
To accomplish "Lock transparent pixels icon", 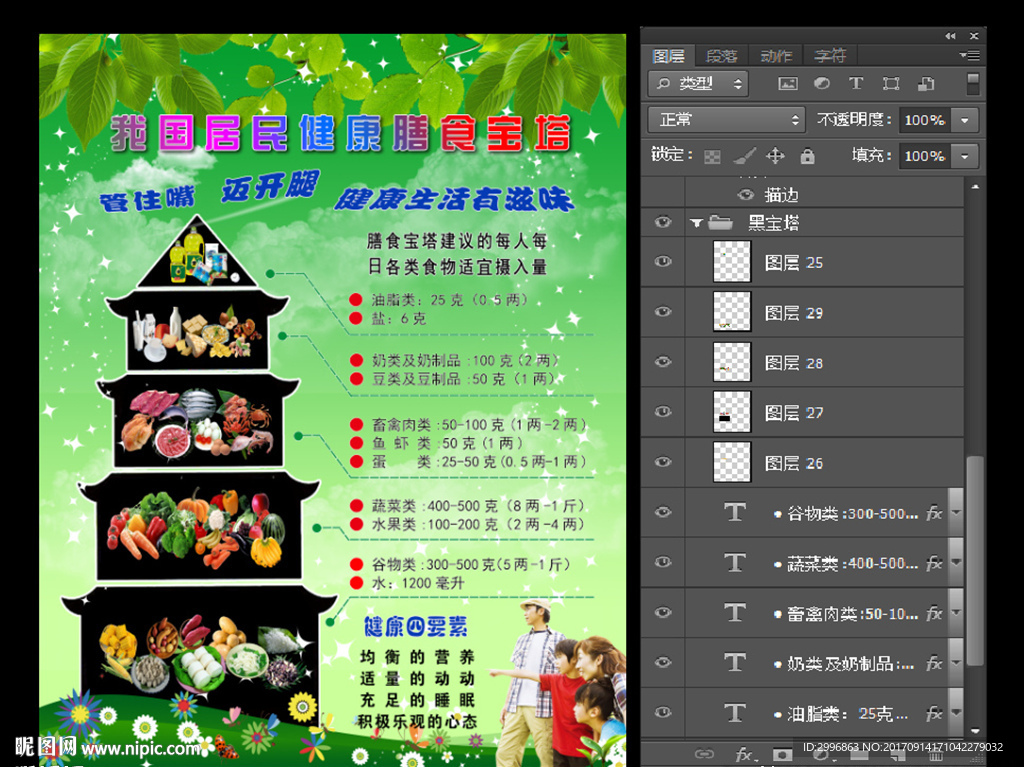I will point(712,156).
